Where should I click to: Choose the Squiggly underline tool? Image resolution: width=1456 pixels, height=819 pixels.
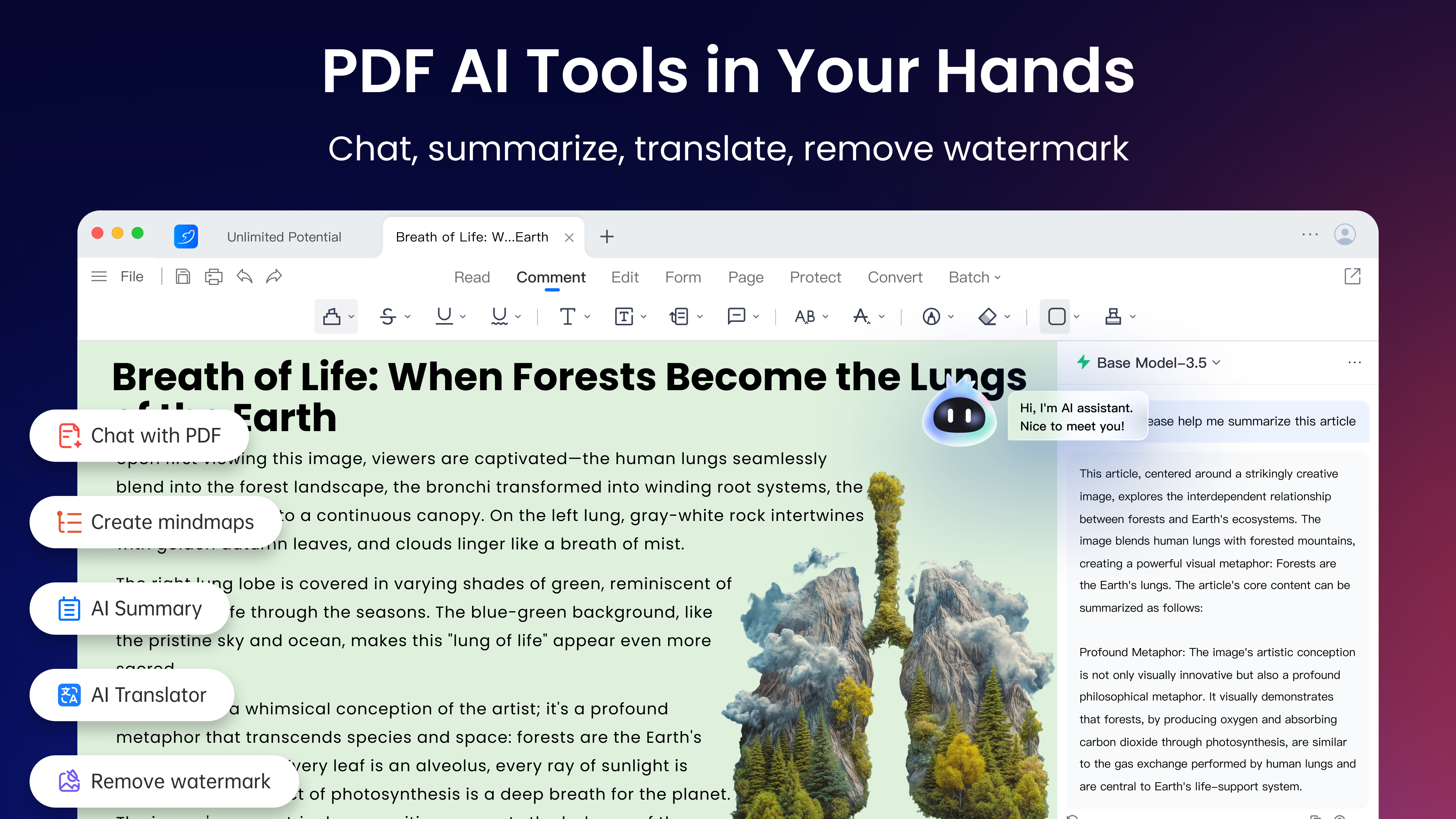click(x=500, y=316)
